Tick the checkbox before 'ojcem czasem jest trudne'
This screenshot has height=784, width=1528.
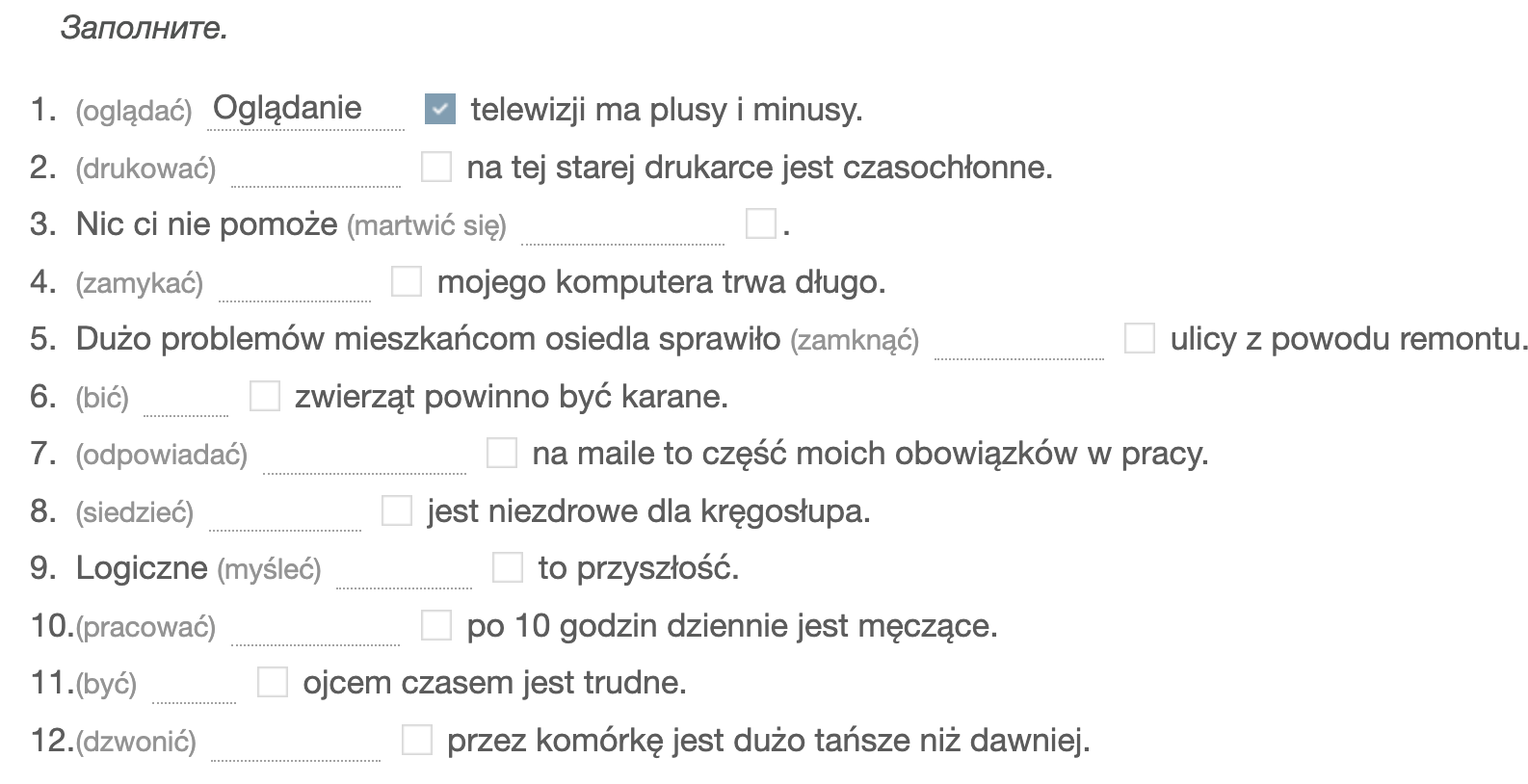(273, 682)
